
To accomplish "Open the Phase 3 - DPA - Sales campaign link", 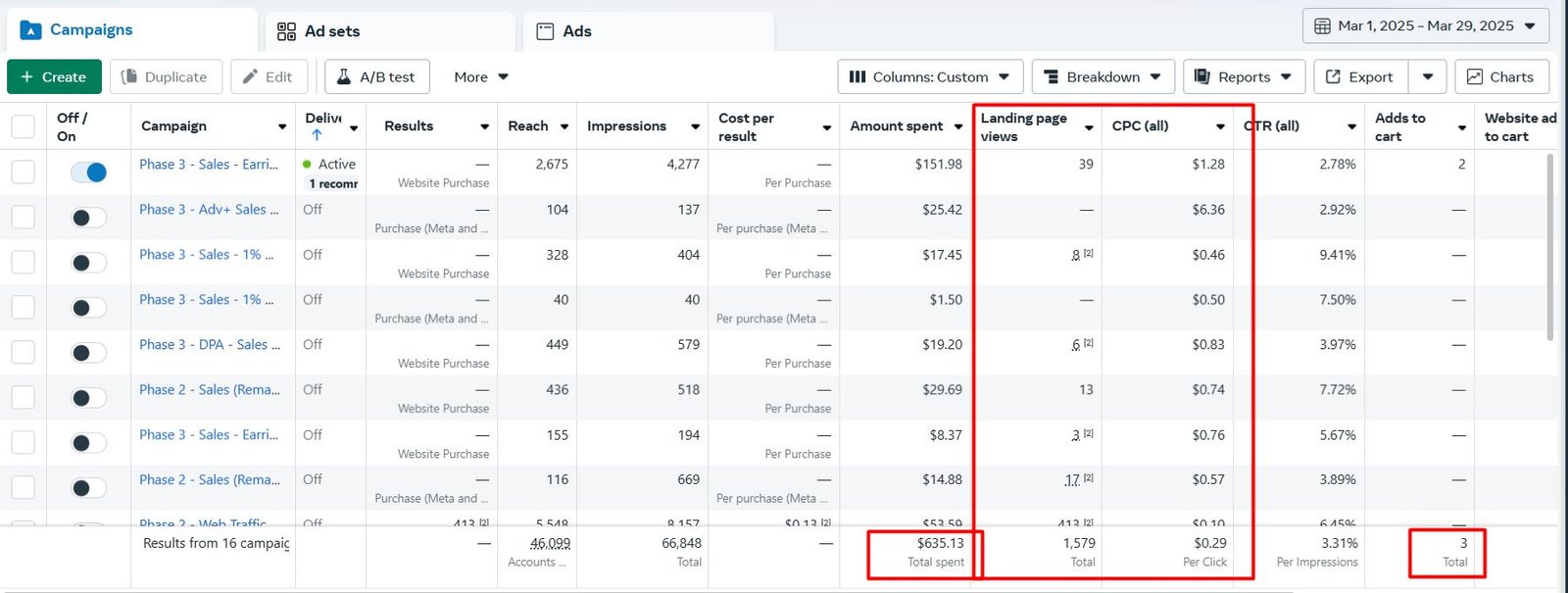I will pos(209,344).
